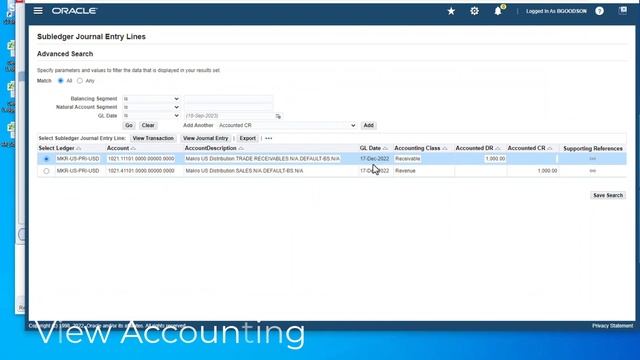Screen dimensions: 640x360
Task: Click the Add button
Action: [369, 125]
